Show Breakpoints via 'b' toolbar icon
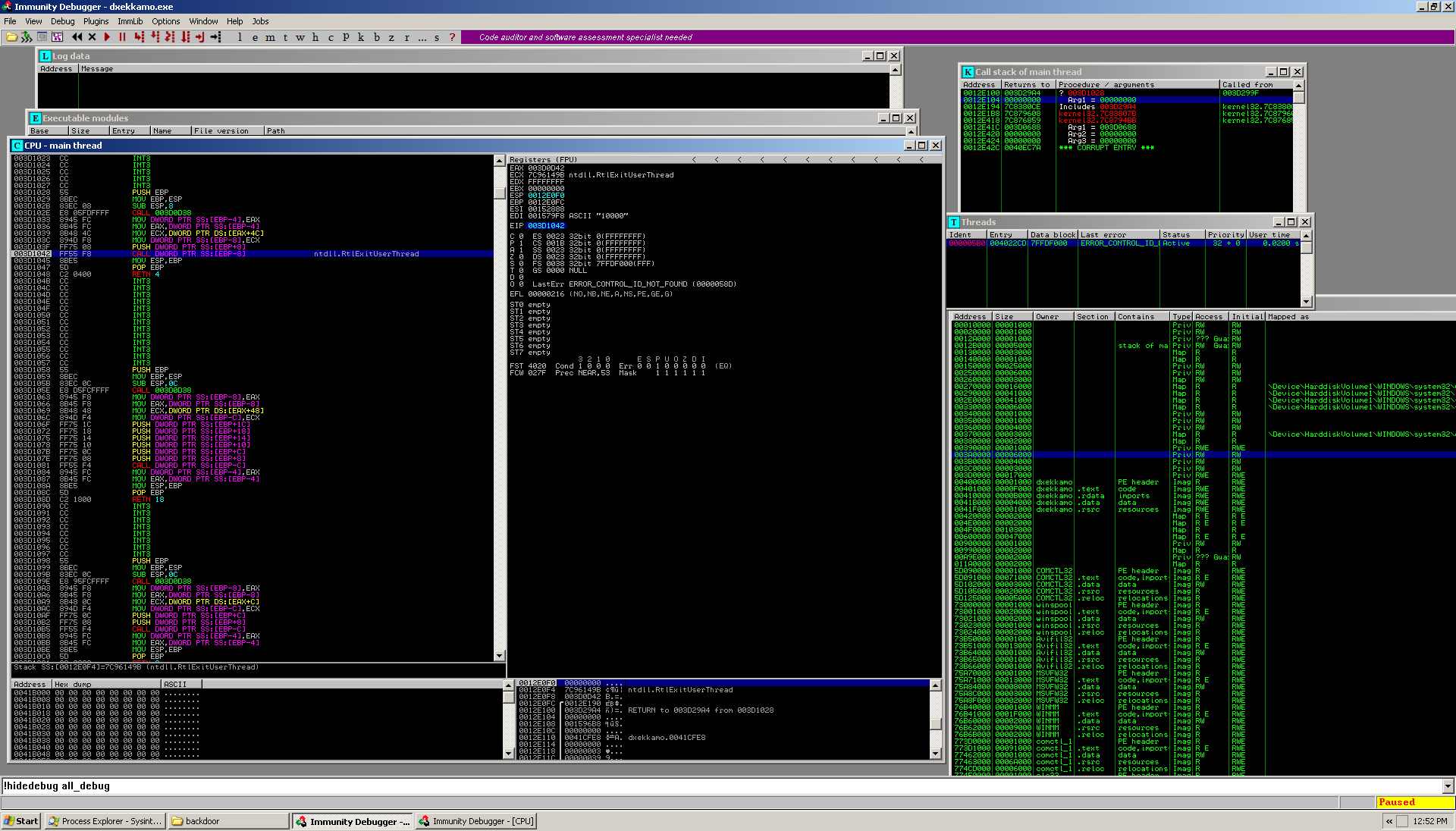The image size is (1456, 831). (376, 36)
